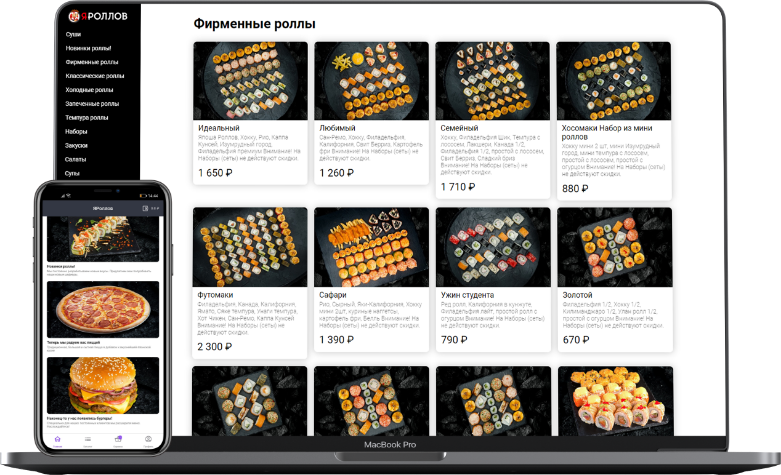Click the Ужин студента product title
Viewport: 781px width, 475px height.
pos(467,295)
